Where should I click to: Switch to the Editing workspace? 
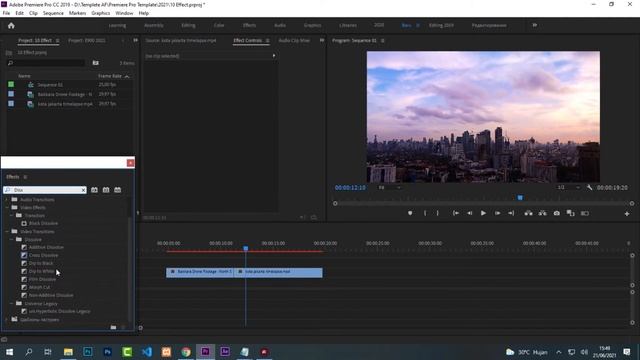click(188, 25)
